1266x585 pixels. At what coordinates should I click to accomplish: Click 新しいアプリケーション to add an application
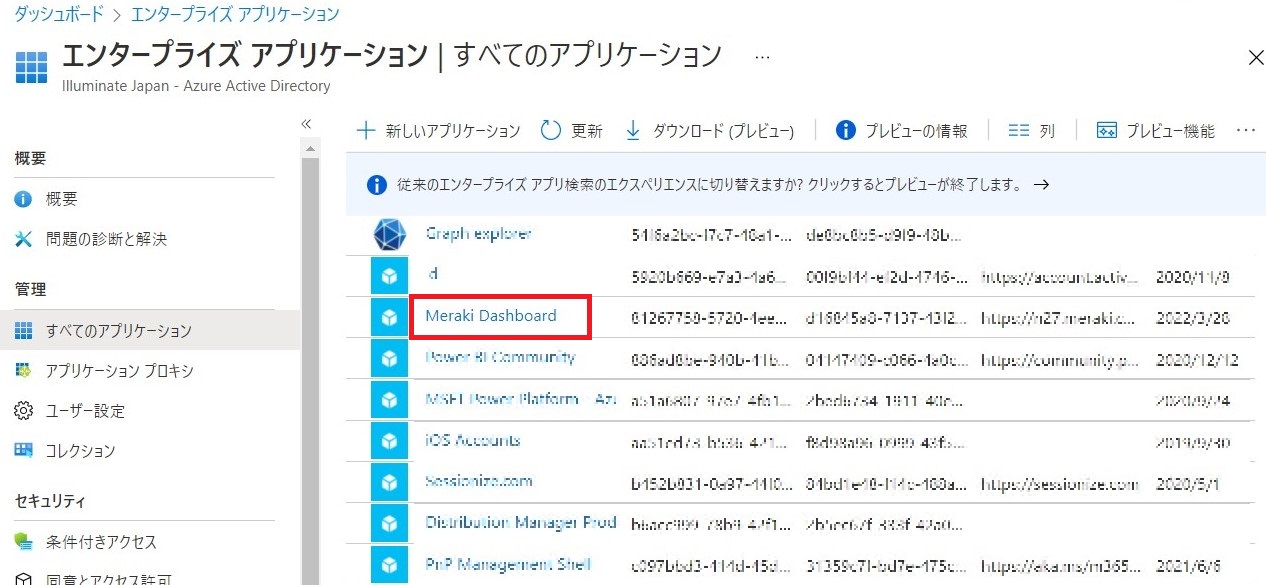[x=438, y=131]
